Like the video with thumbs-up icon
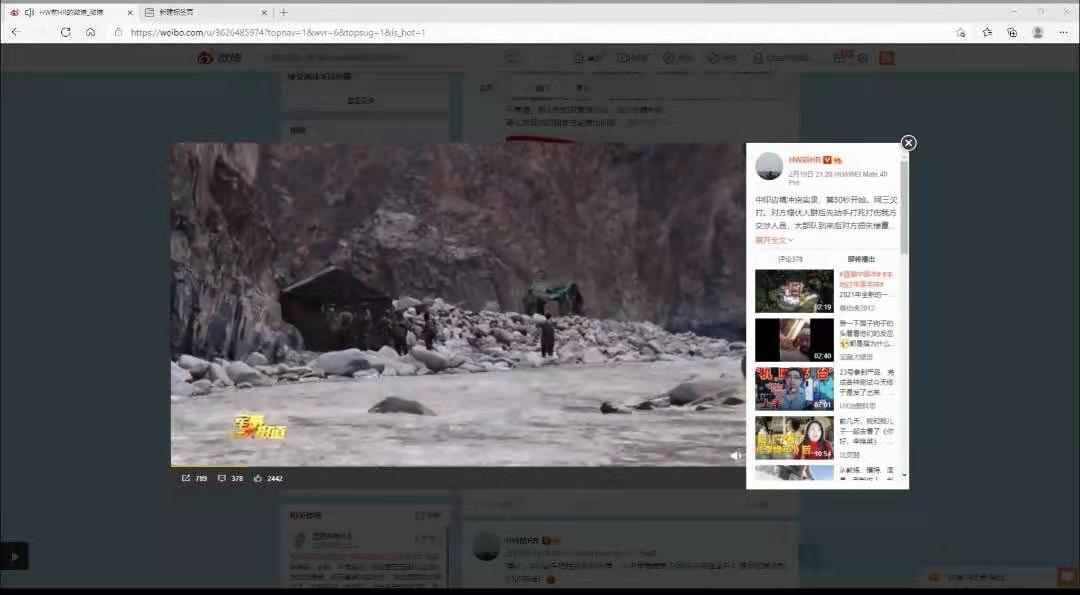The width and height of the screenshot is (1080, 595). point(258,478)
